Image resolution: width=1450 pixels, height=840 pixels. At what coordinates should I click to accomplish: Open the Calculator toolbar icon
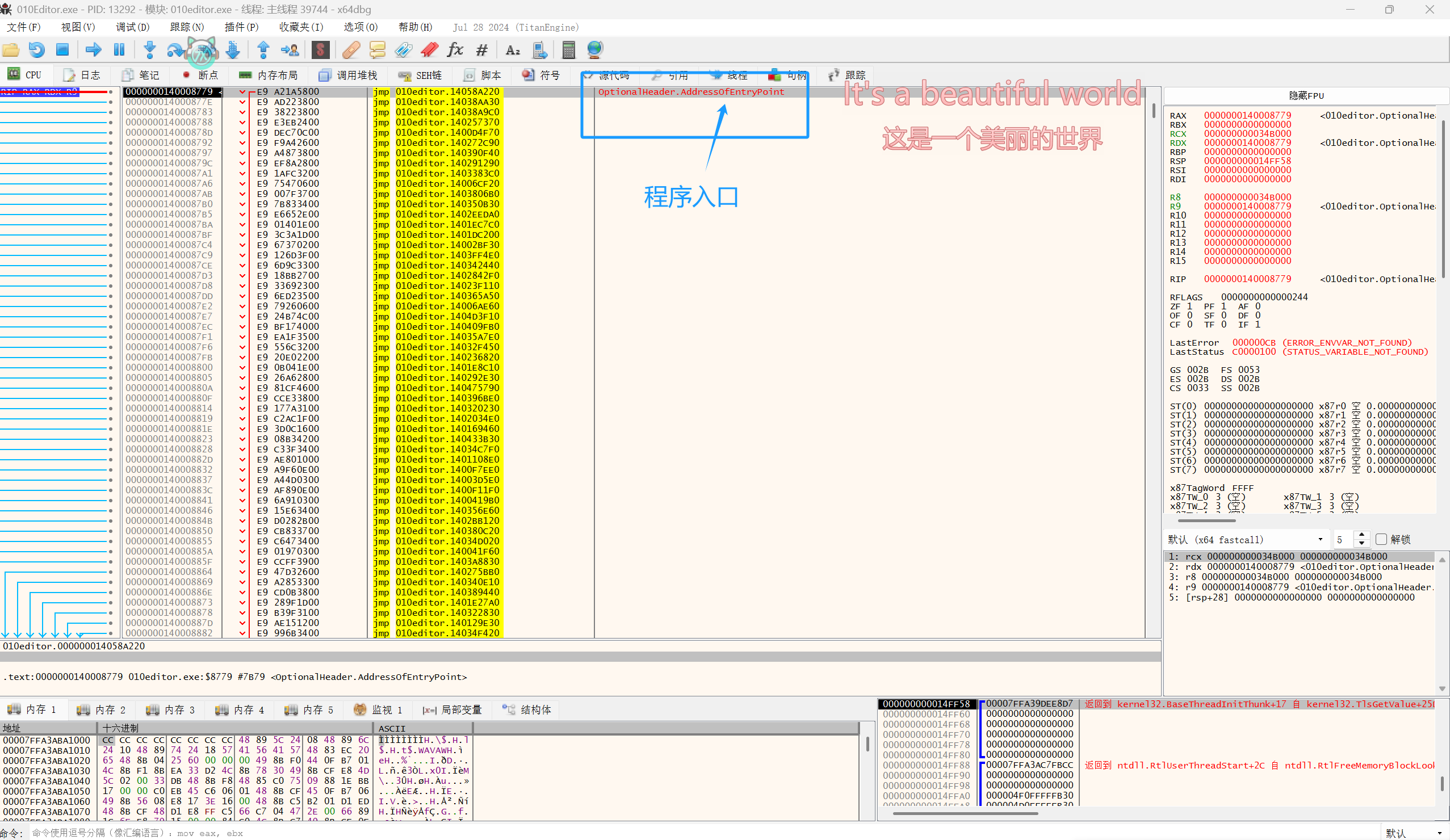(x=568, y=50)
